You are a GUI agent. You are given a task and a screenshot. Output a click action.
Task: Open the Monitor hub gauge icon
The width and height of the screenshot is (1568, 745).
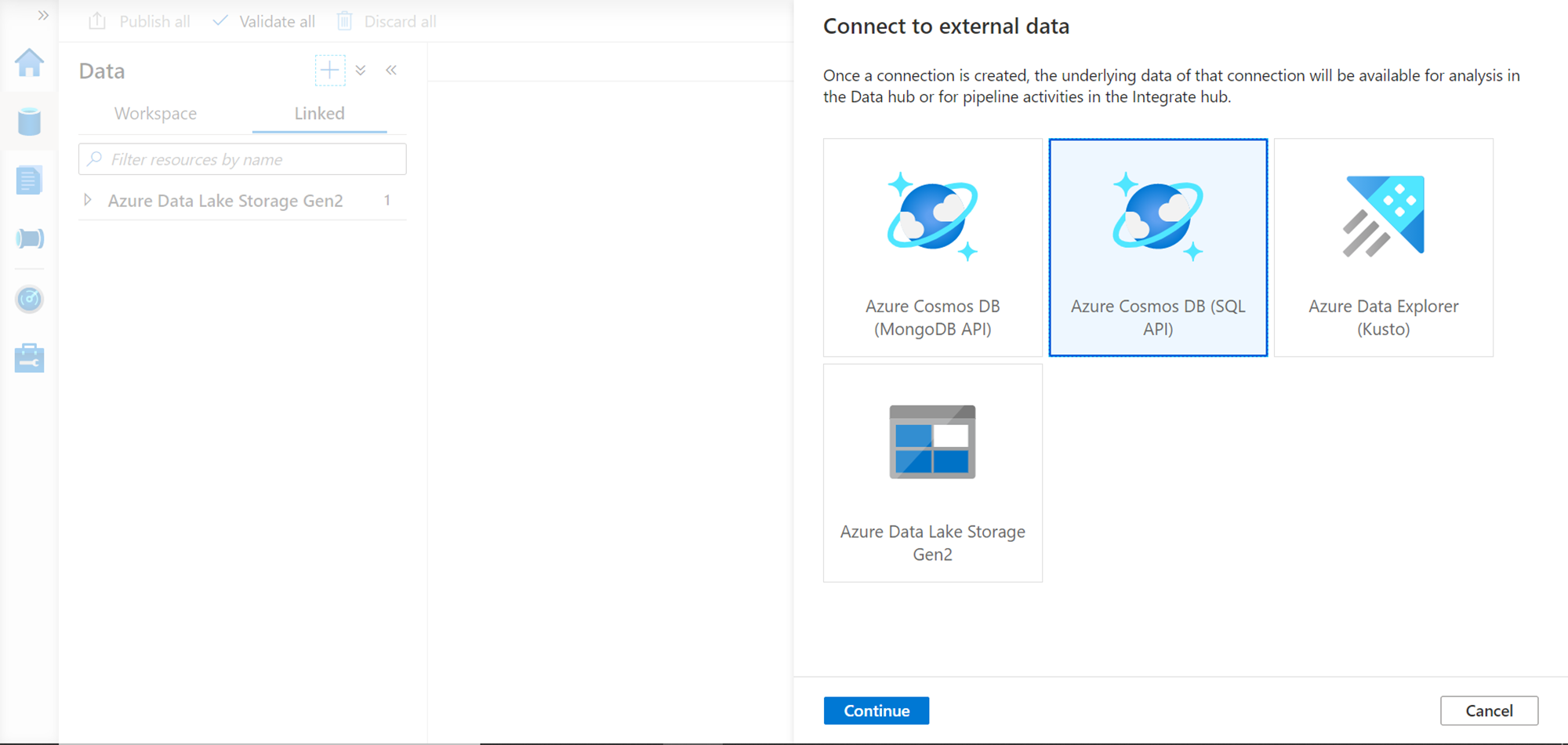[x=29, y=299]
